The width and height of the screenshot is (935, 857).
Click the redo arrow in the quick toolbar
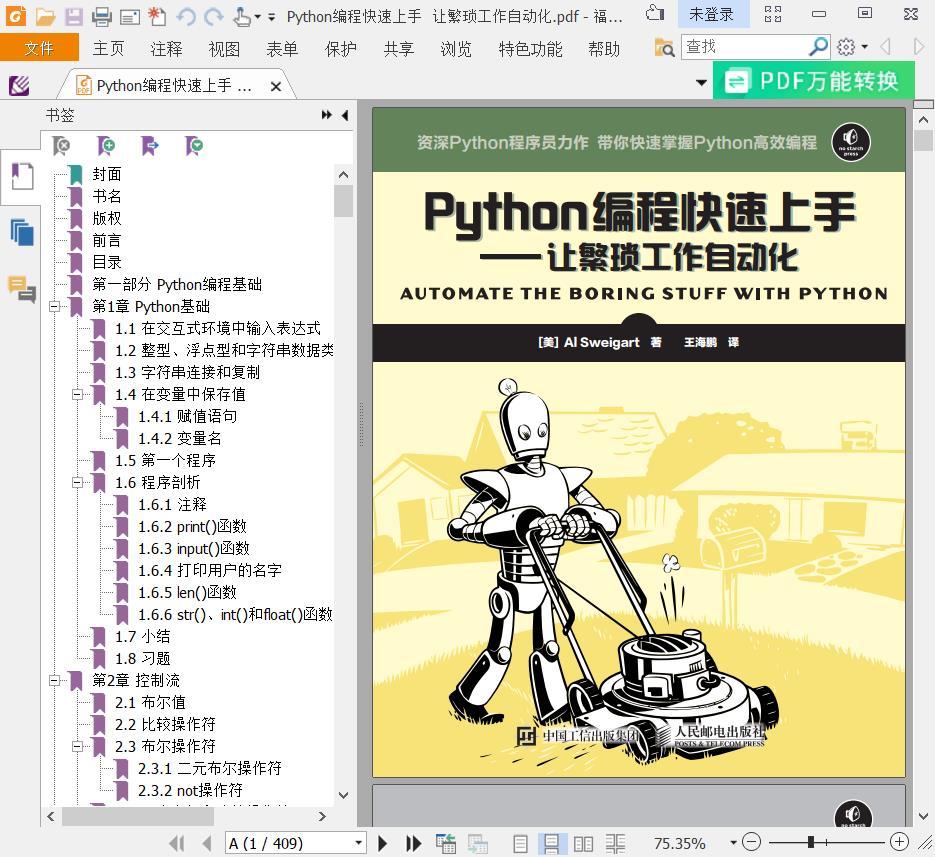pos(213,16)
